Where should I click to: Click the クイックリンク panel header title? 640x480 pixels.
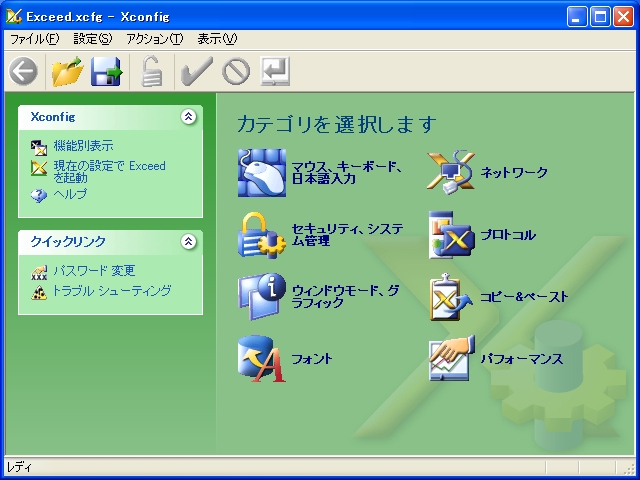[68, 242]
